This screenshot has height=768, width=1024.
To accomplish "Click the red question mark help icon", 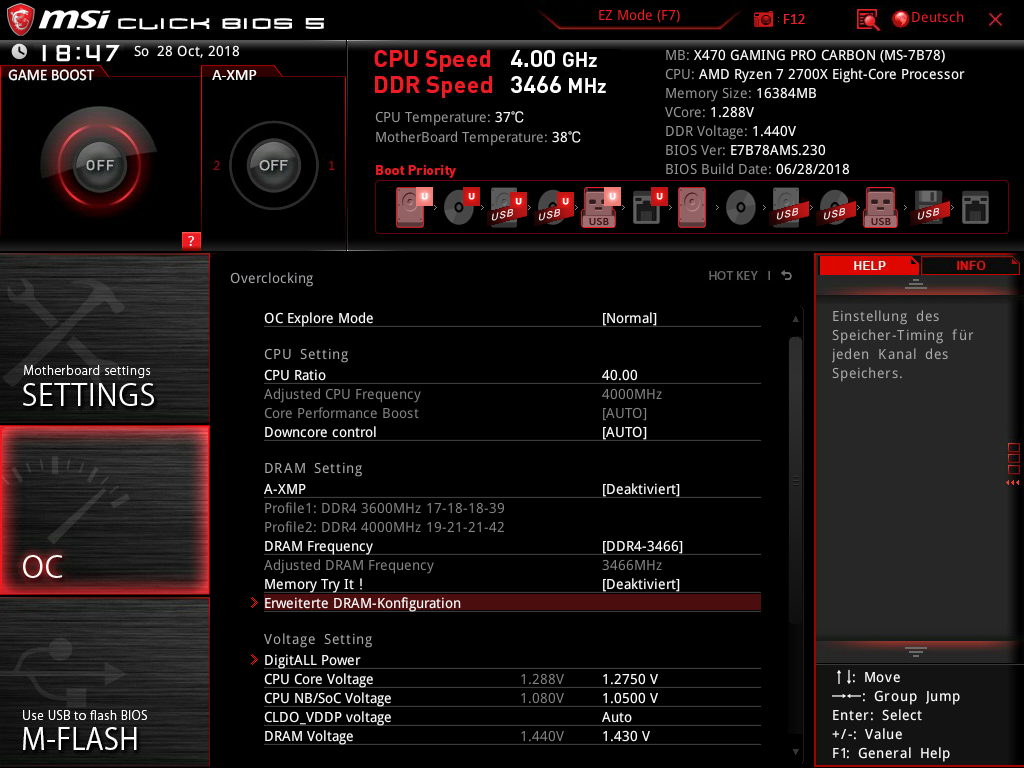I will click(191, 240).
